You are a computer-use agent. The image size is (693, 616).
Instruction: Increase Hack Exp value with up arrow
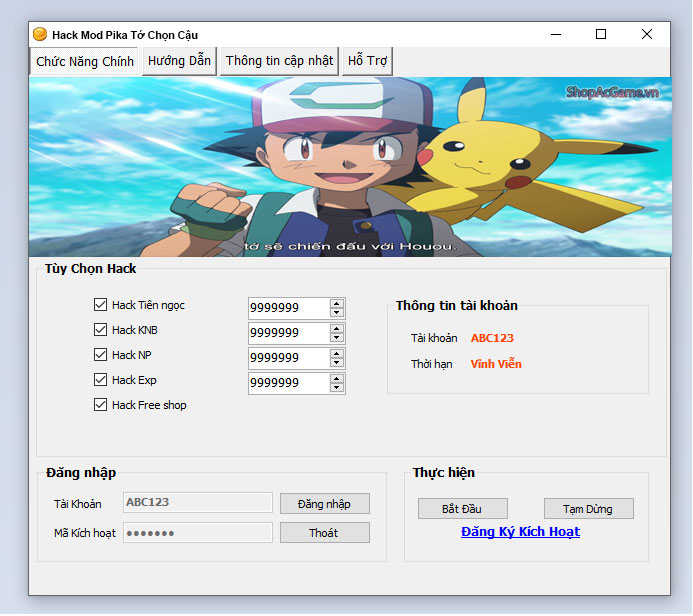click(337, 378)
